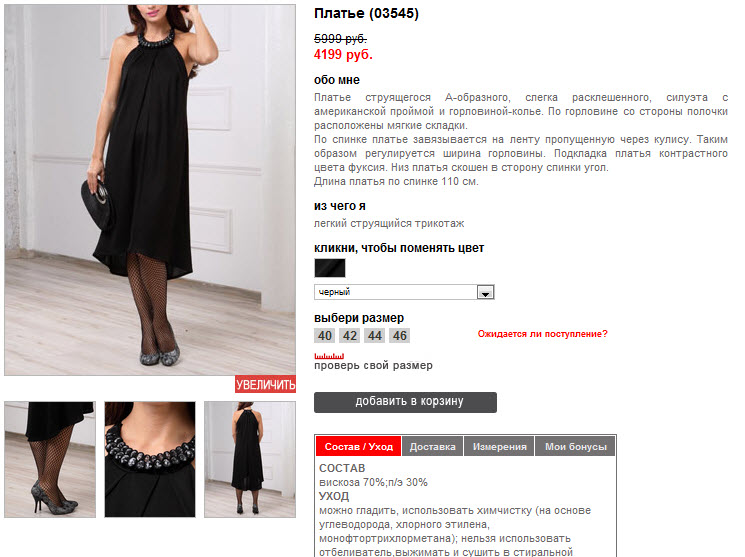Choose size 46
Viewport: 745px width, 557px height.
(400, 336)
